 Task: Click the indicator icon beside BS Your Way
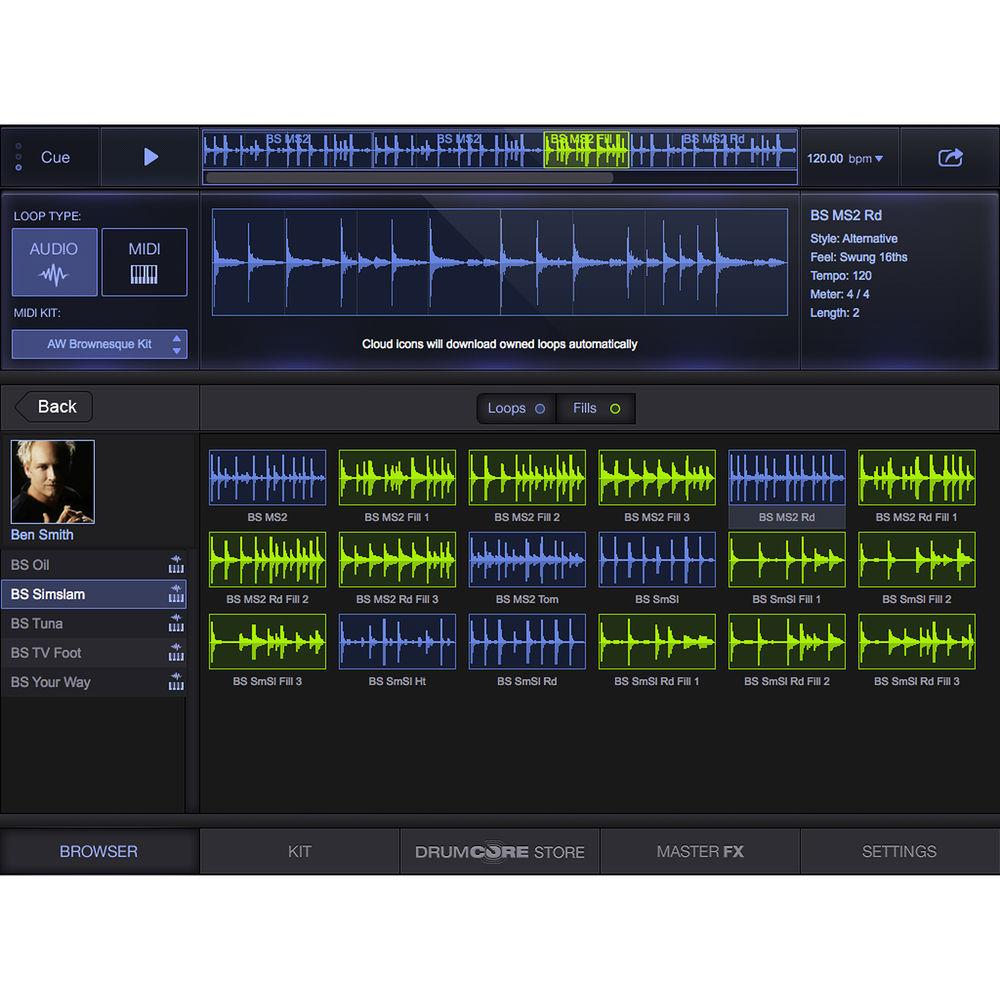pos(177,682)
